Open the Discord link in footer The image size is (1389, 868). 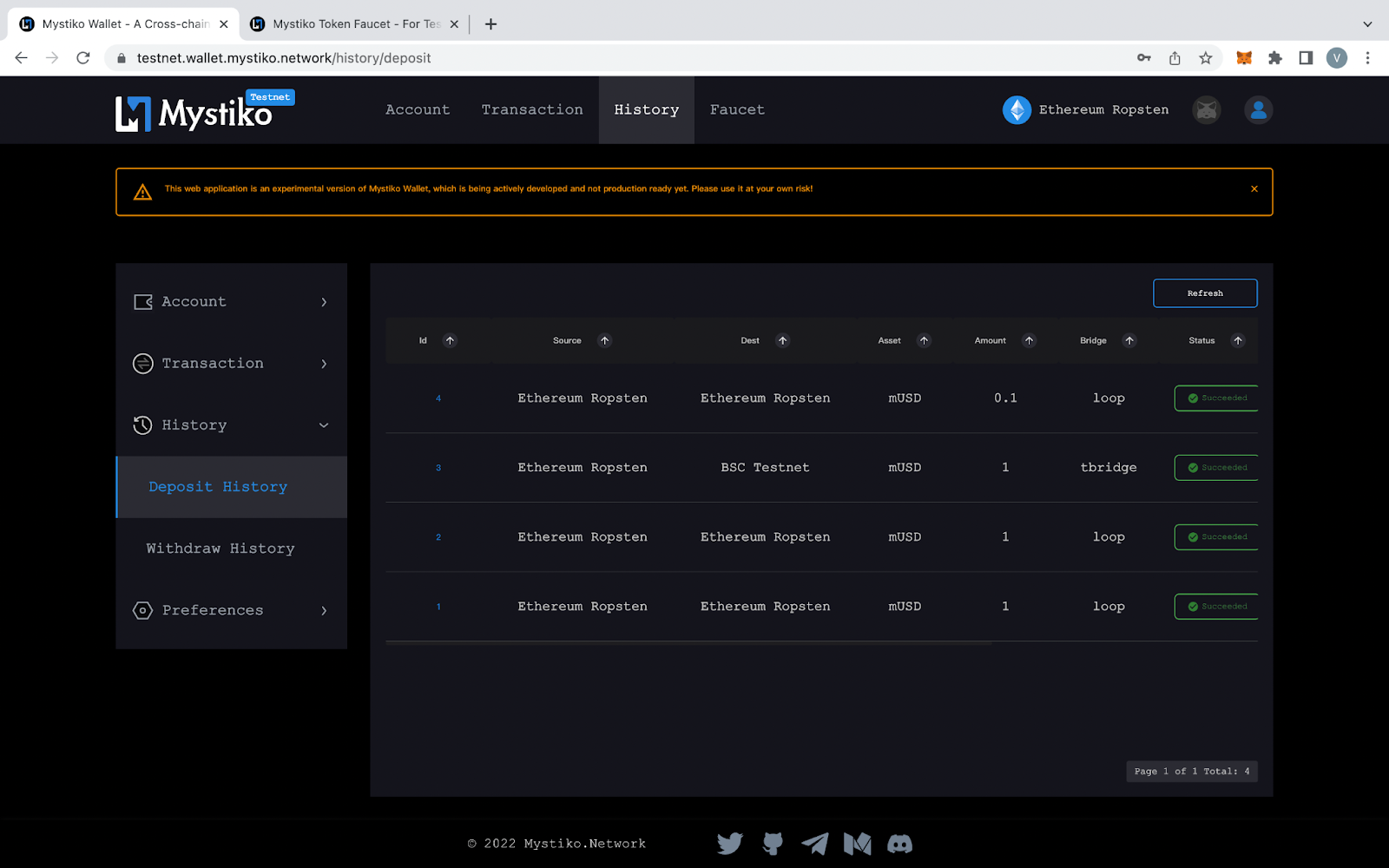point(900,844)
